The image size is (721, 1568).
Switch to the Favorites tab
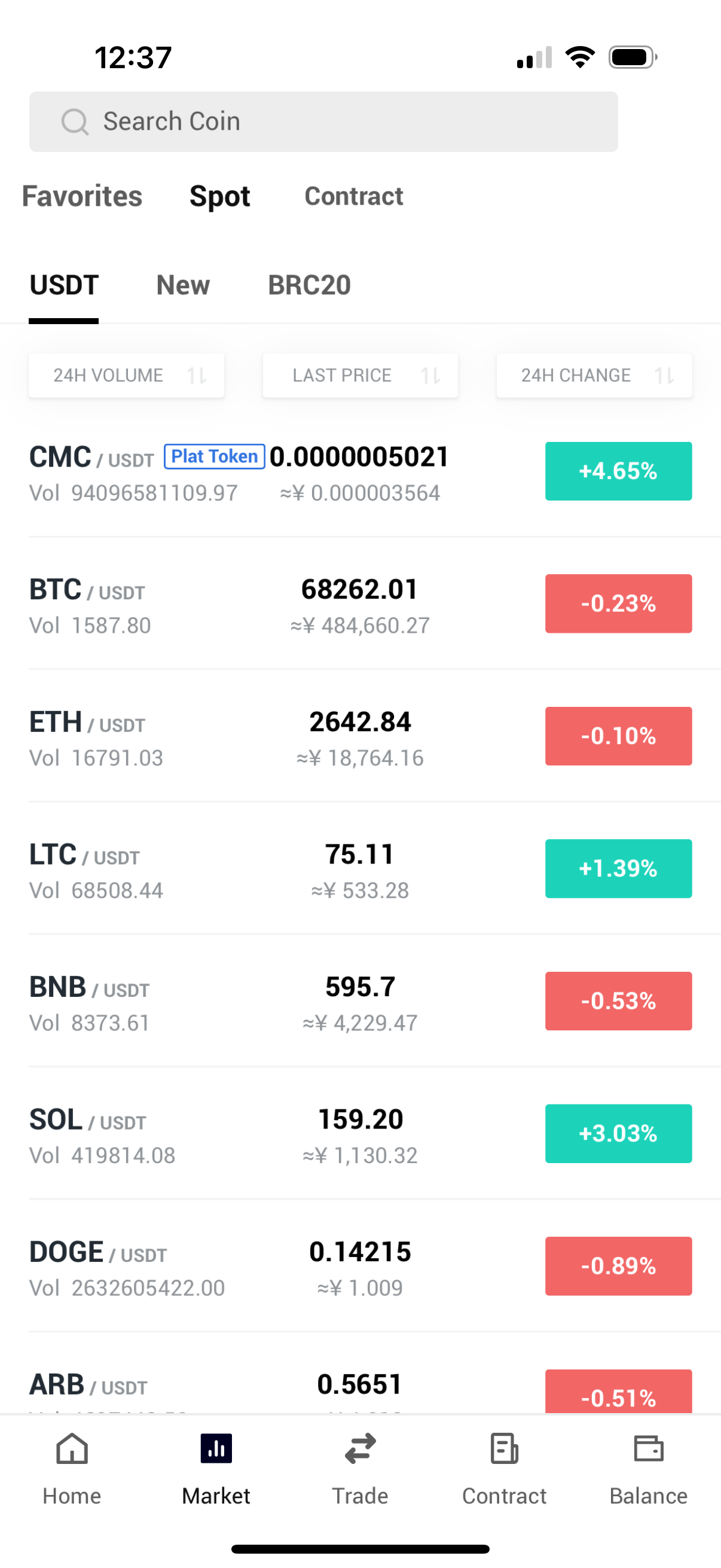tap(82, 197)
